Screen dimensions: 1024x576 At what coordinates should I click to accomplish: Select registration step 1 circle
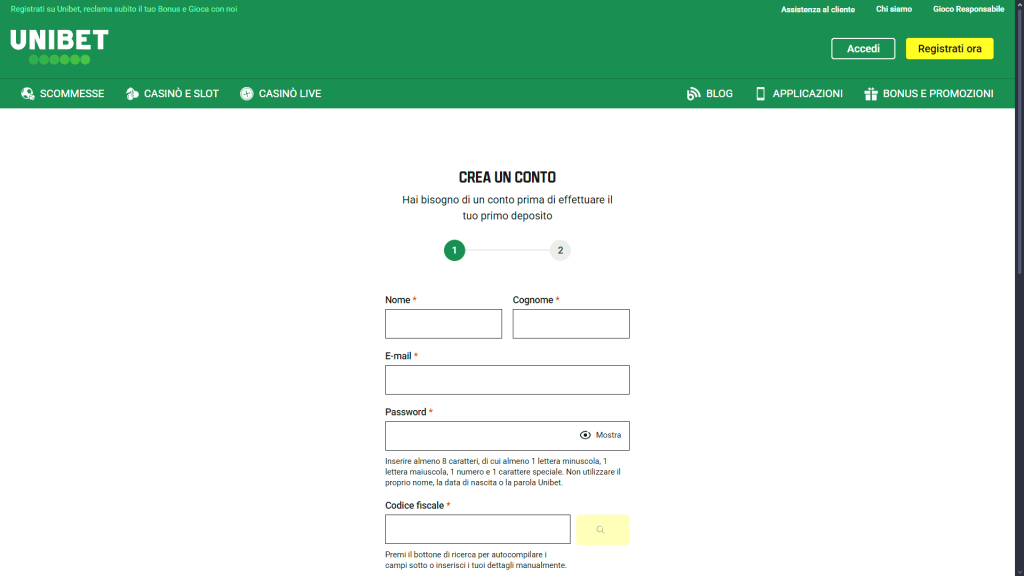(455, 250)
